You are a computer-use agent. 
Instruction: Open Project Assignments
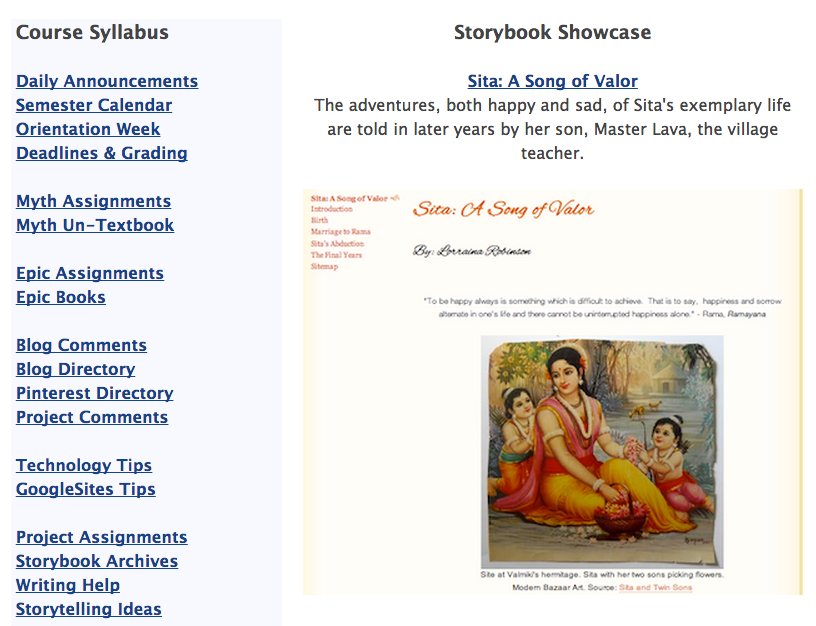101,537
